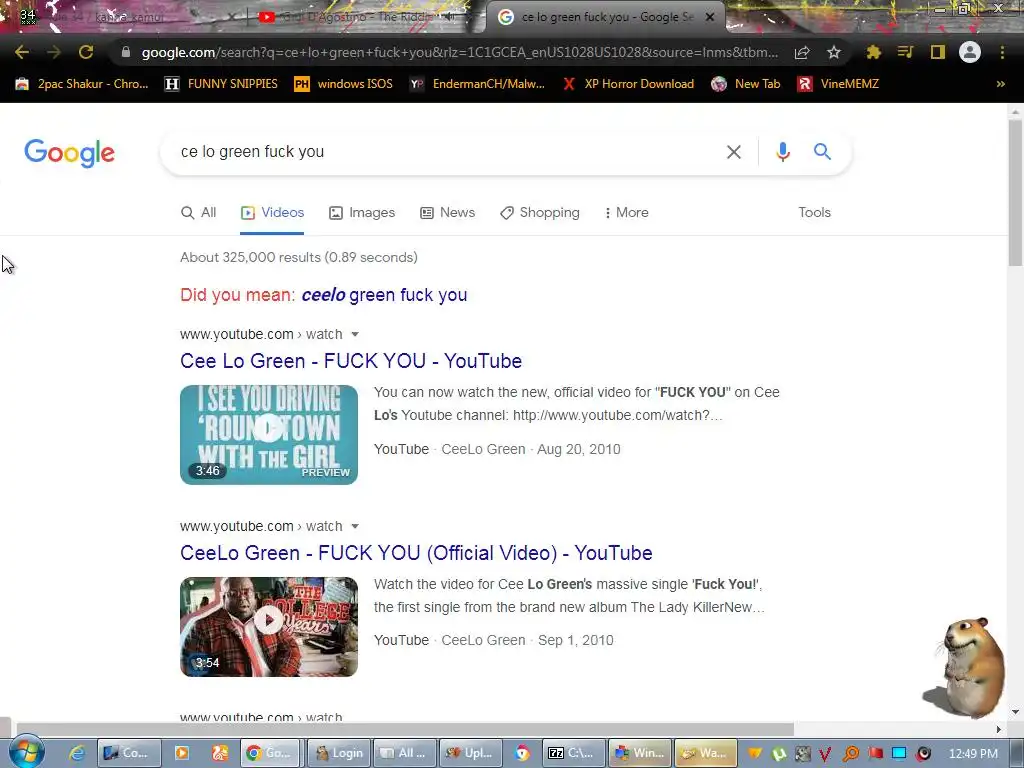The width and height of the screenshot is (1024, 768).
Task: Open the FUNNY SNIPPIES bookmark
Action: (221, 84)
